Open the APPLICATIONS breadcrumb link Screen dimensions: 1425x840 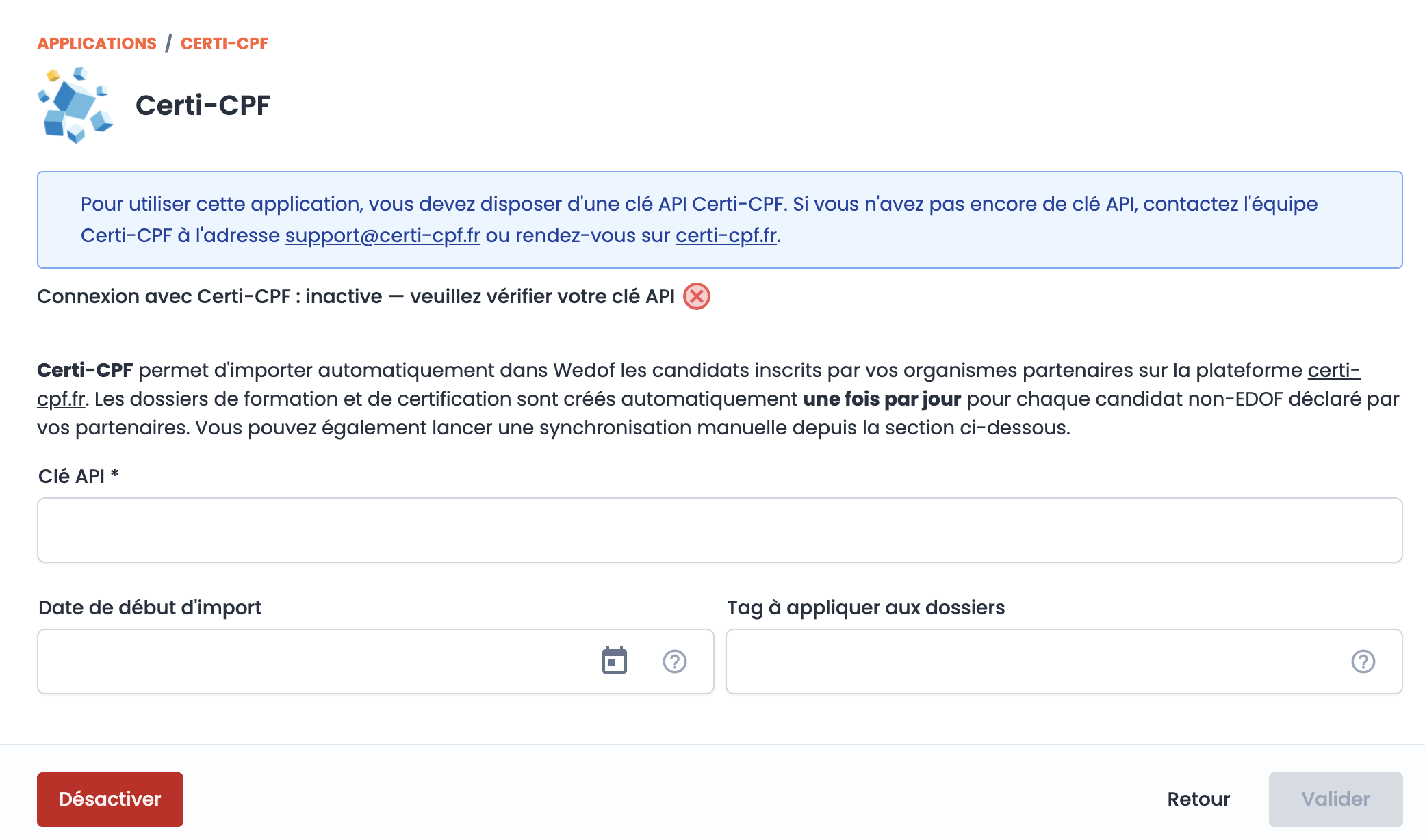(x=97, y=43)
